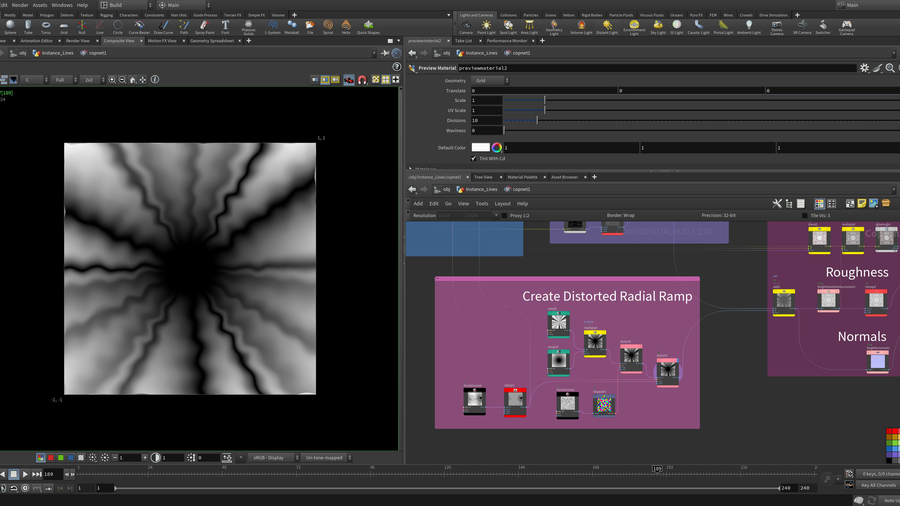900x506 pixels.
Task: Open the parameter gear menu for previewmaterial2
Action: 864,68
